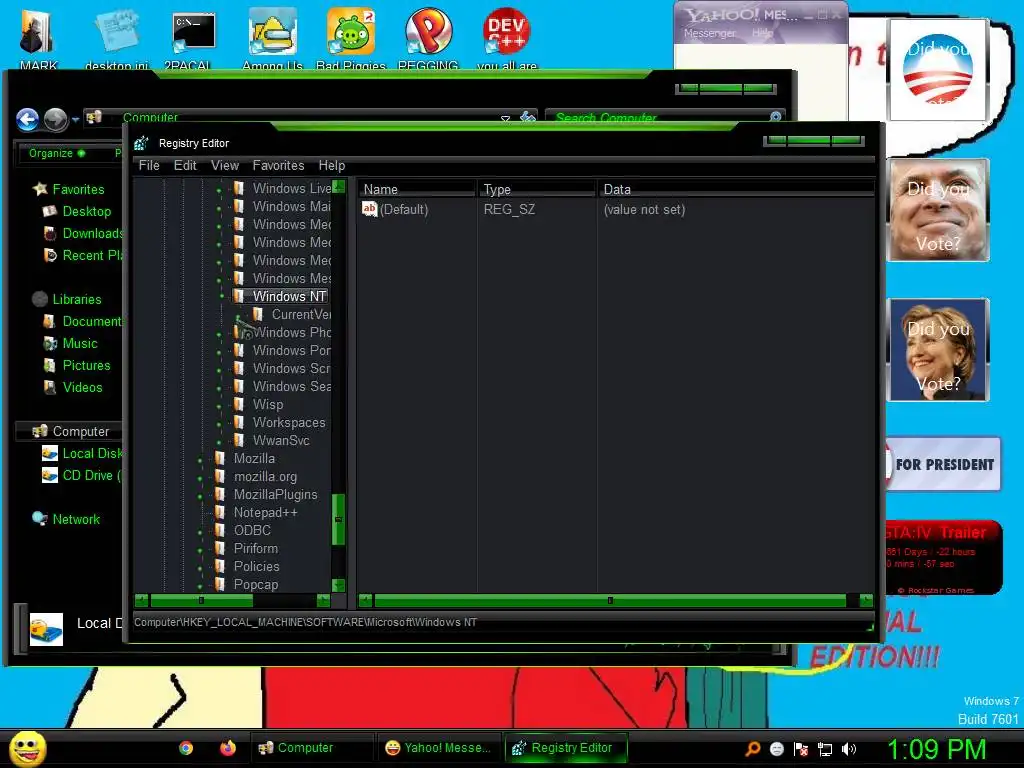
Task: Switch to Computer taskbar button
Action: click(311, 748)
